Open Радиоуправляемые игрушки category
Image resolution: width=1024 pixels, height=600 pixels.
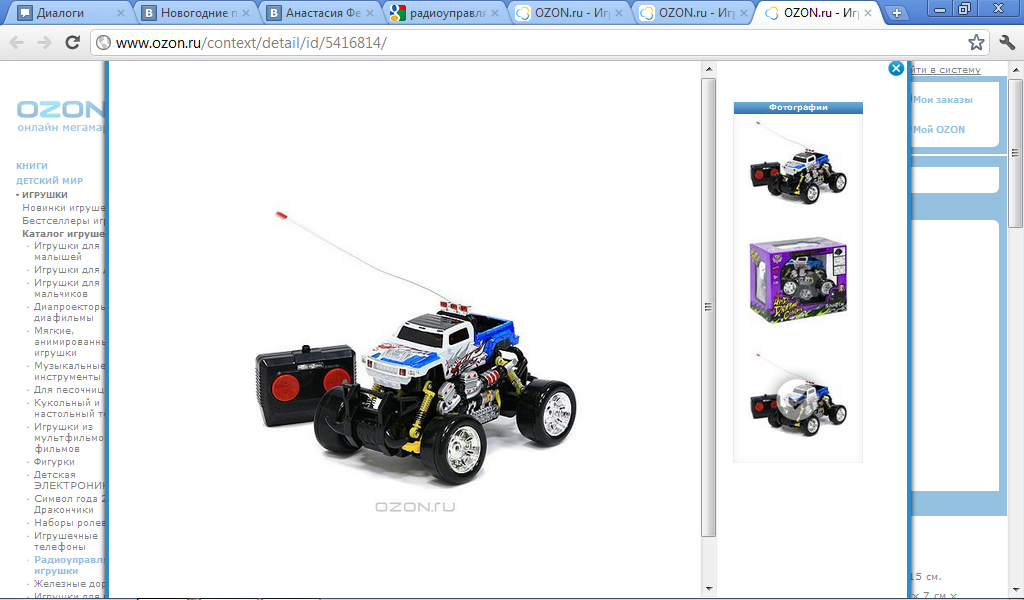pyautogui.click(x=69, y=565)
